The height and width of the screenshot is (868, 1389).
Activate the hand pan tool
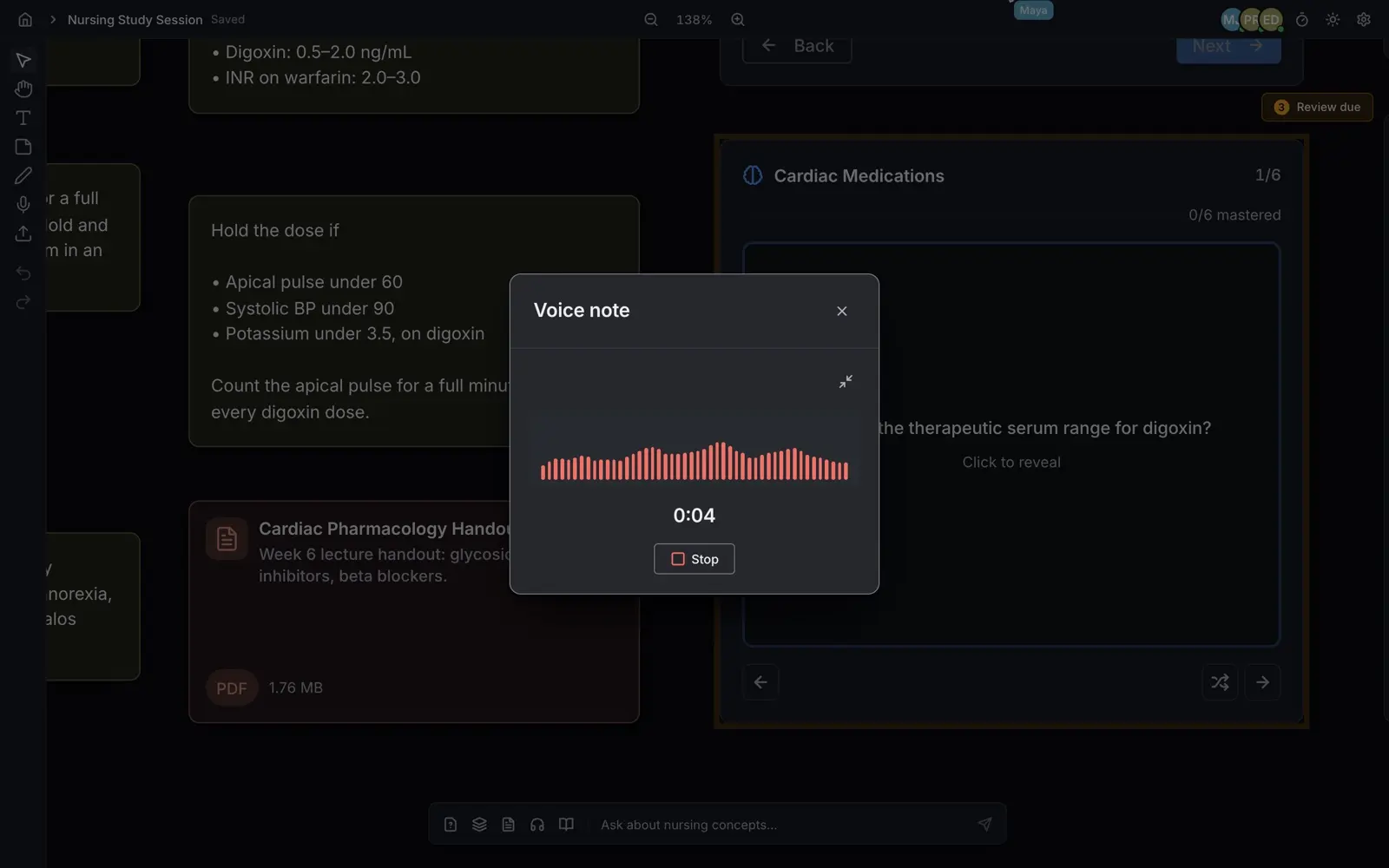click(x=23, y=89)
